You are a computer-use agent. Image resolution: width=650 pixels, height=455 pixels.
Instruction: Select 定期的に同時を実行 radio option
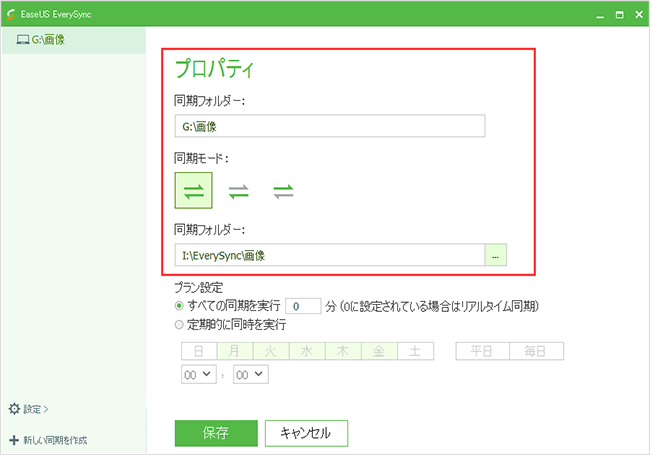click(179, 324)
